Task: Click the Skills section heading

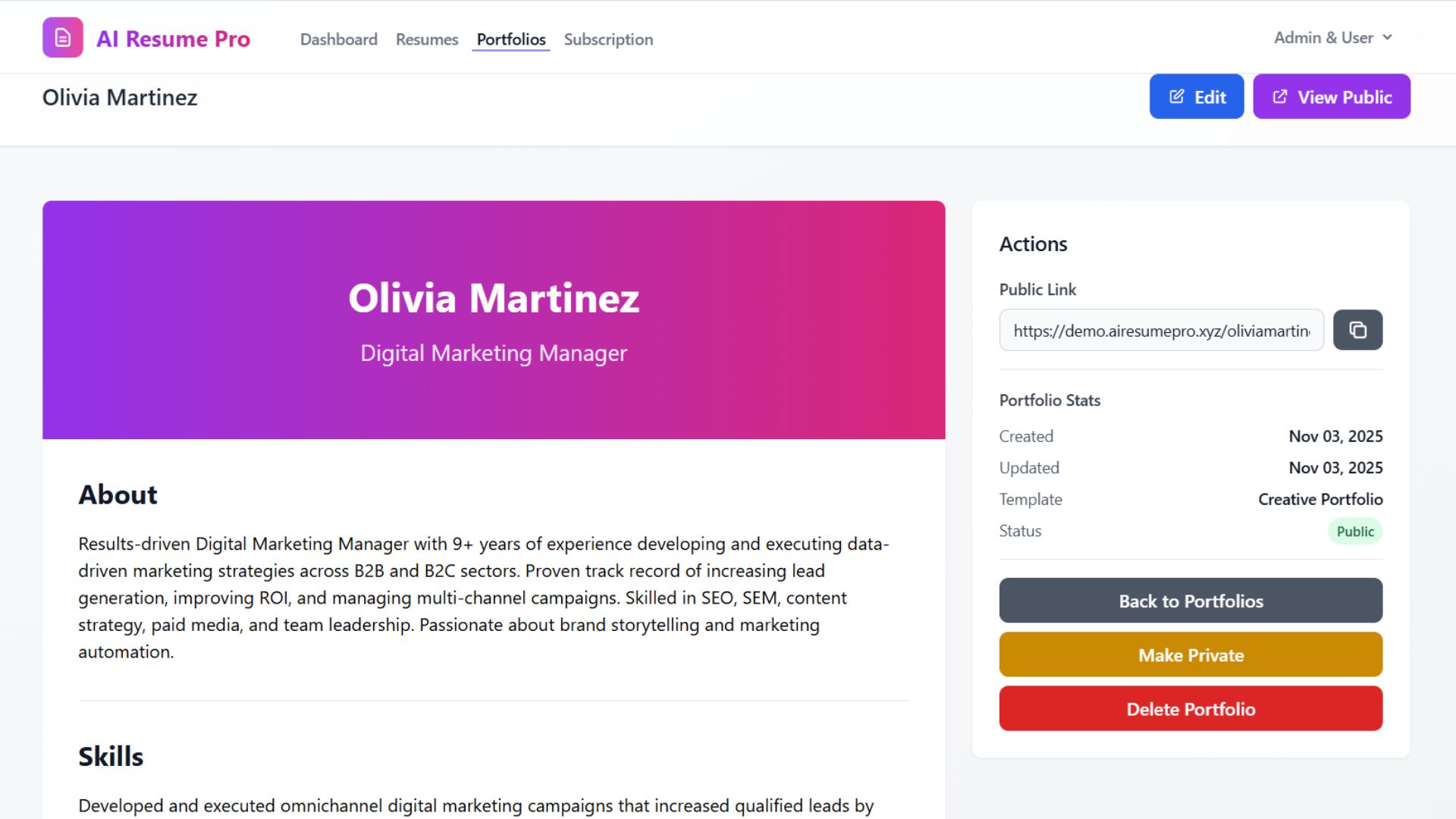Action: (x=111, y=756)
